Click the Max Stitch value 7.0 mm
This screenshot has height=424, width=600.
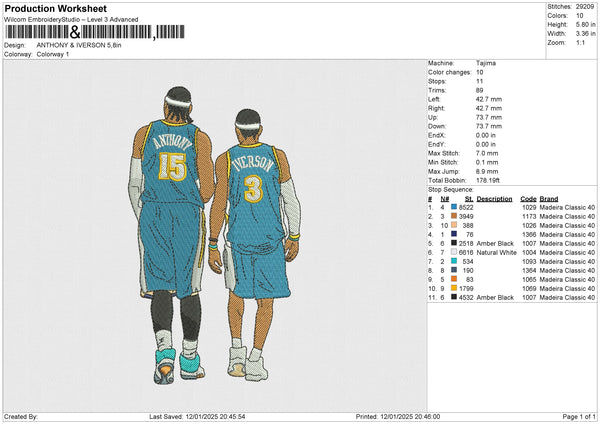point(487,153)
